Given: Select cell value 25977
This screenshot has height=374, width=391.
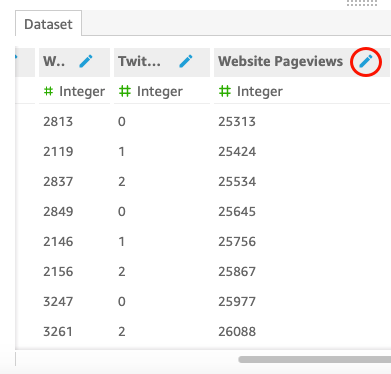Looking at the screenshot, I should (237, 302).
